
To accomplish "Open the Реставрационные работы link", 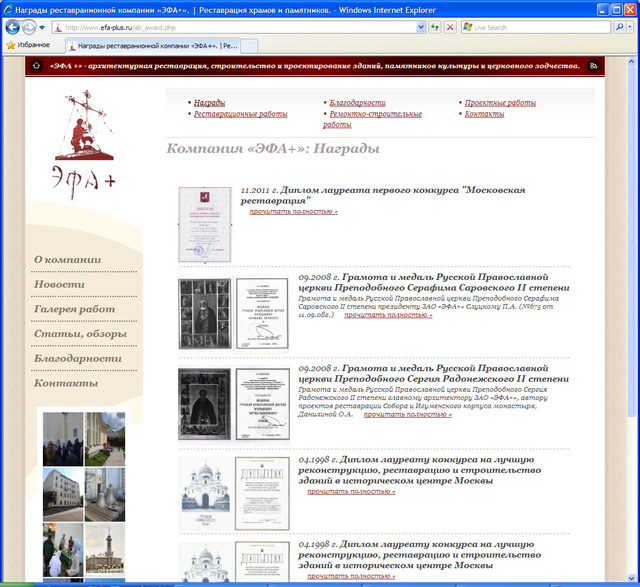I will pyautogui.click(x=240, y=114).
